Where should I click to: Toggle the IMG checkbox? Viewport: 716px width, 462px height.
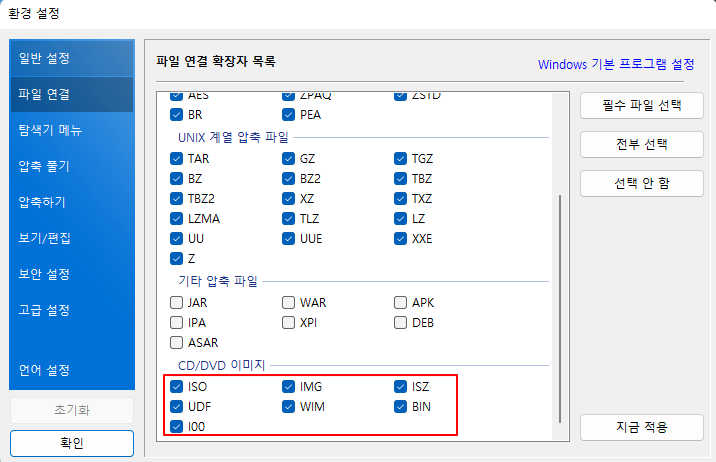tap(288, 387)
